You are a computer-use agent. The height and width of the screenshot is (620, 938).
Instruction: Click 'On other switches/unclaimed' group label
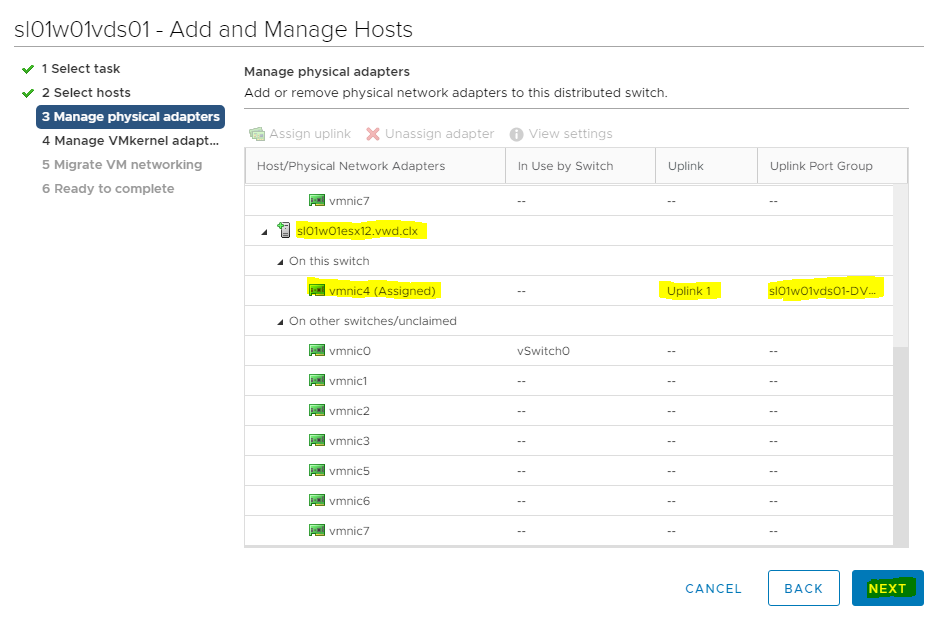[x=373, y=321]
